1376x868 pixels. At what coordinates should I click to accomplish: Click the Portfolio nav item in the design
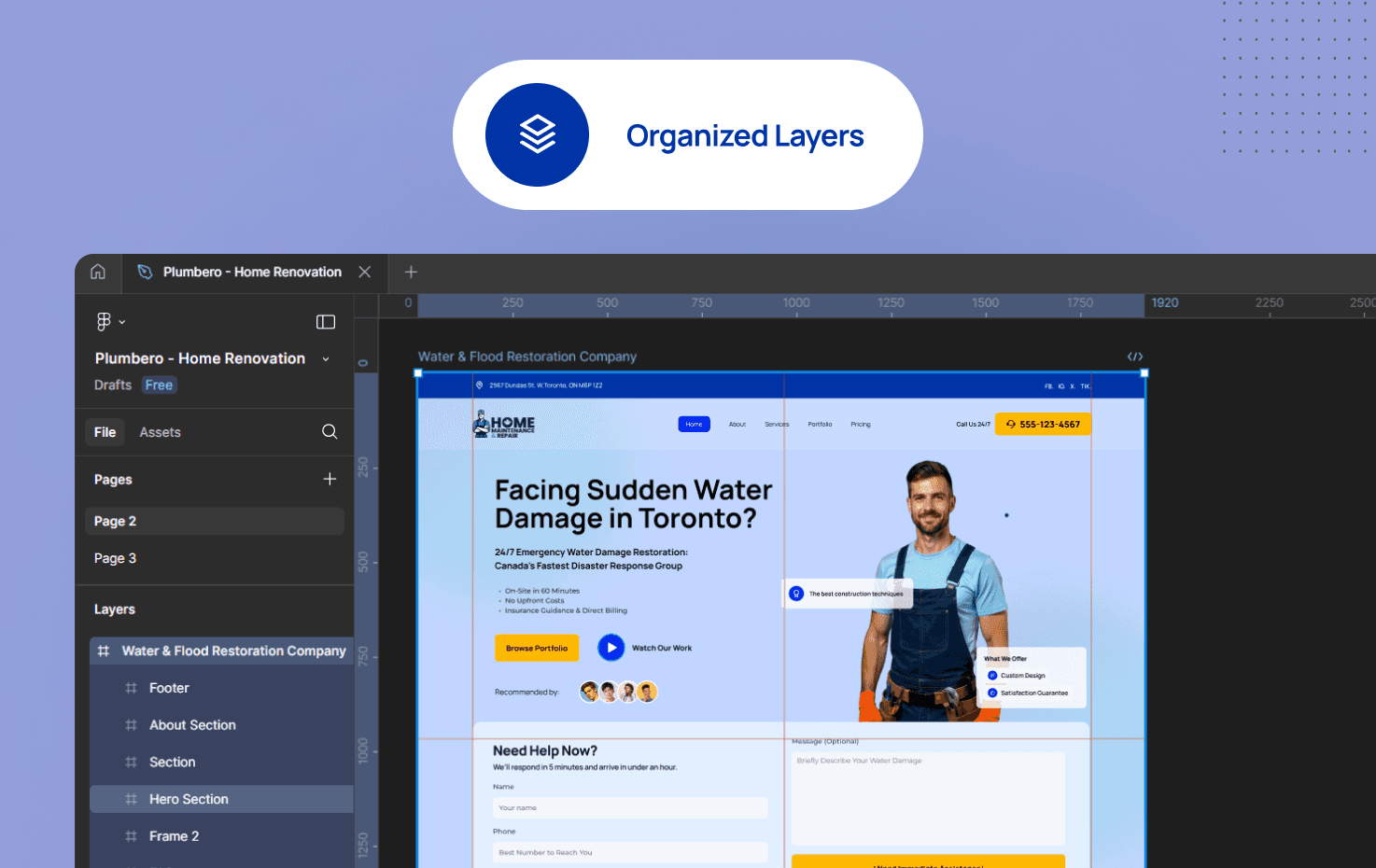tap(820, 425)
